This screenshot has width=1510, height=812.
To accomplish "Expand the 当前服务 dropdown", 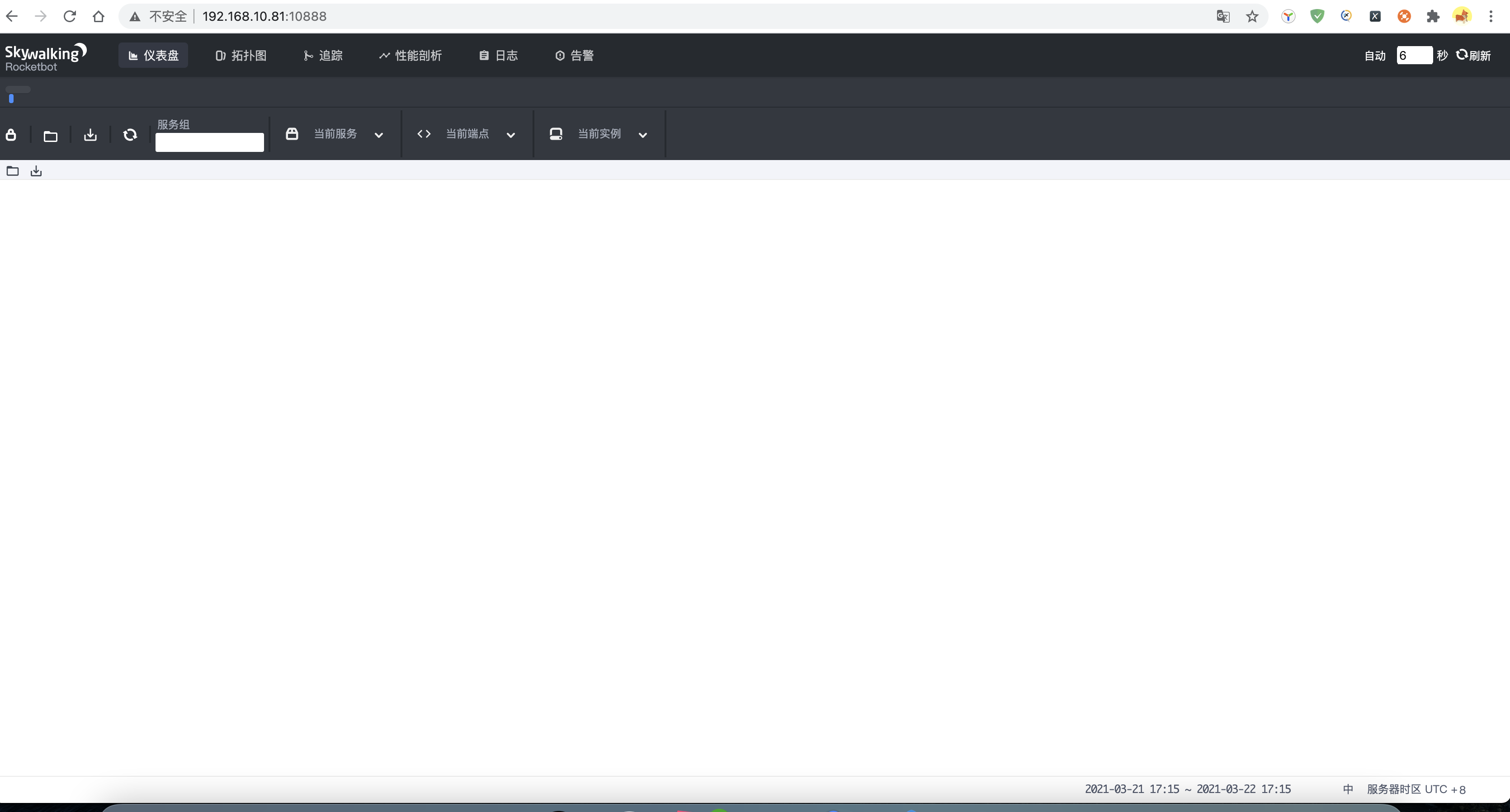I will [x=335, y=134].
